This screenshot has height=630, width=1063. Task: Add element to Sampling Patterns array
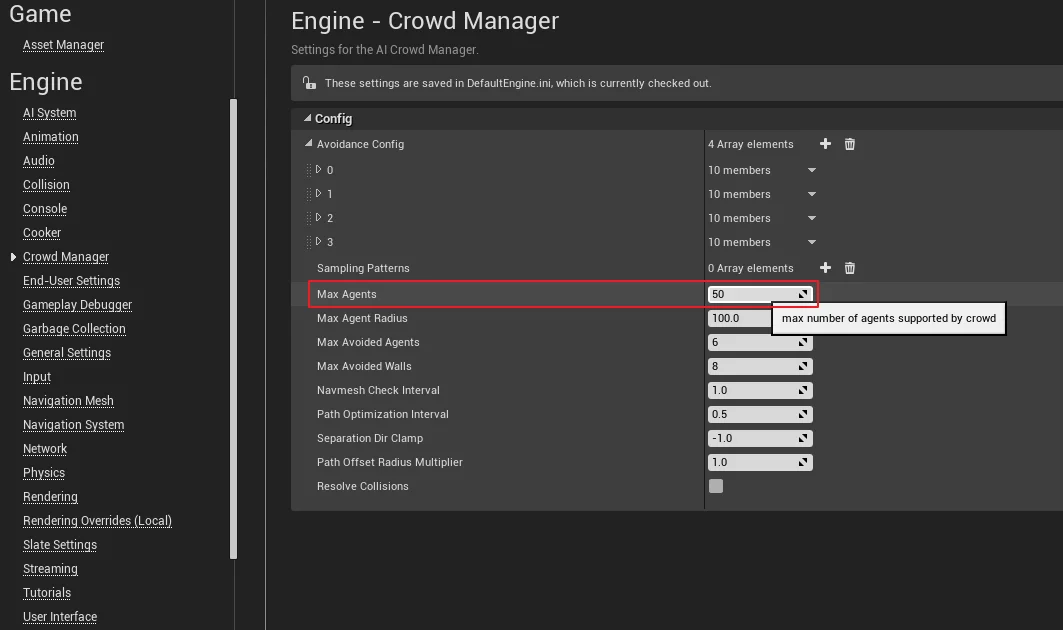pyautogui.click(x=825, y=268)
